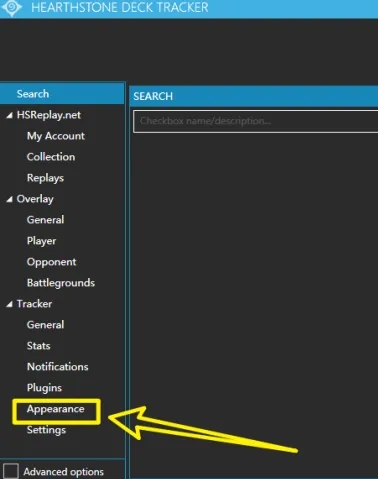Select General under Tracker
Screen dimensions: 378x479
click(x=45, y=325)
